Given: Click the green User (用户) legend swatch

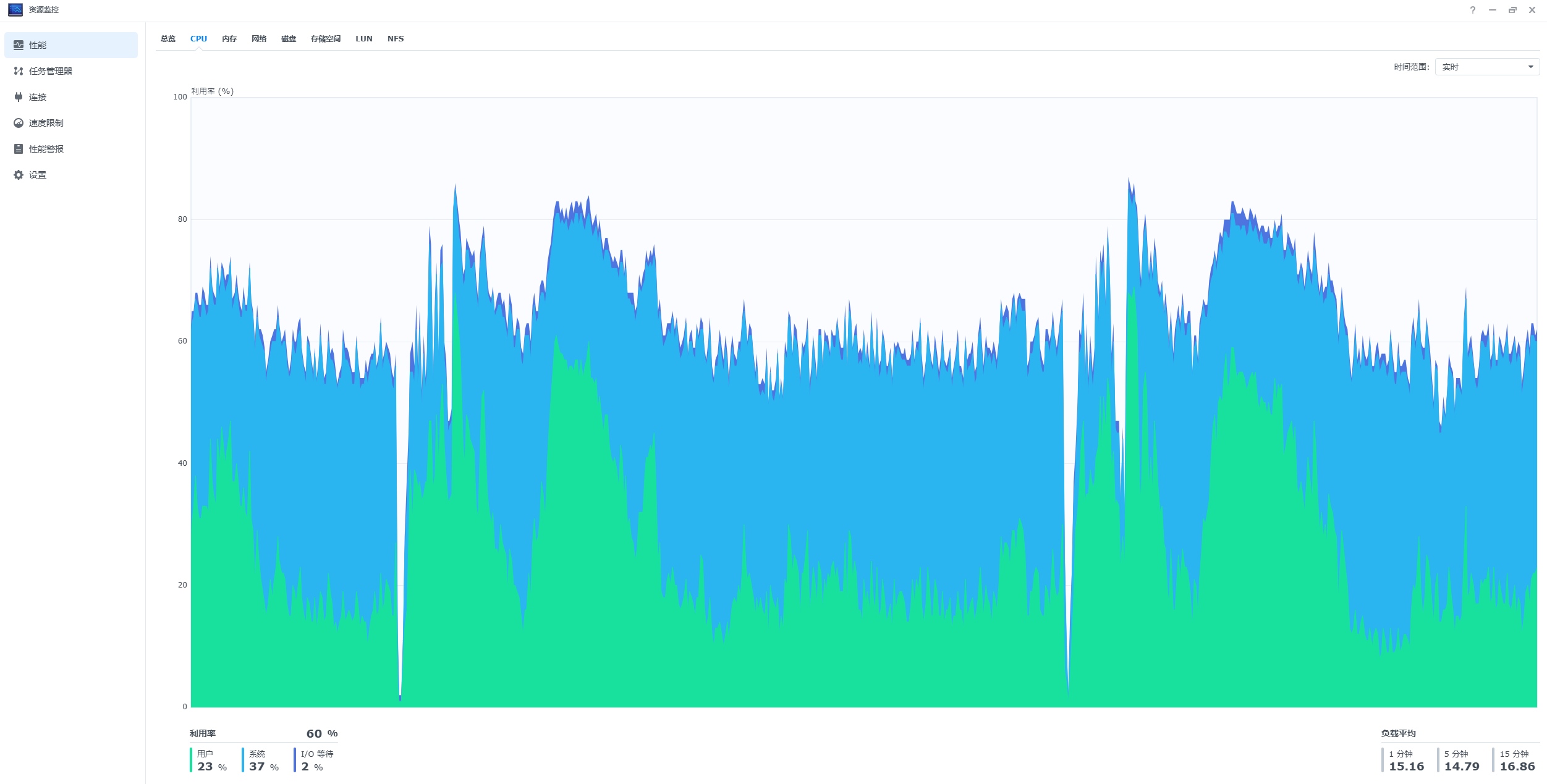Looking at the screenshot, I should click(191, 760).
